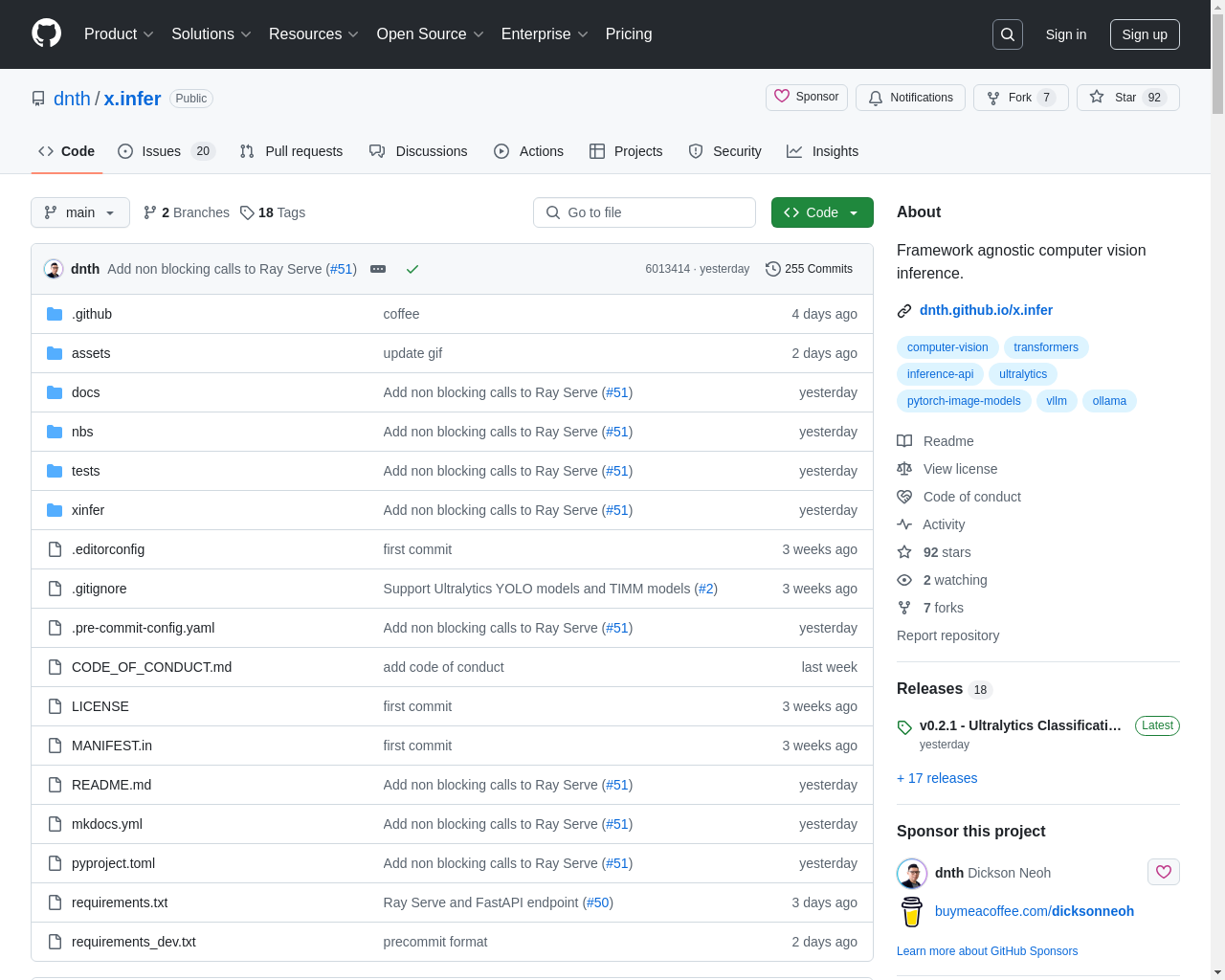Show + 17 releases
The height and width of the screenshot is (980, 1225).
click(937, 778)
